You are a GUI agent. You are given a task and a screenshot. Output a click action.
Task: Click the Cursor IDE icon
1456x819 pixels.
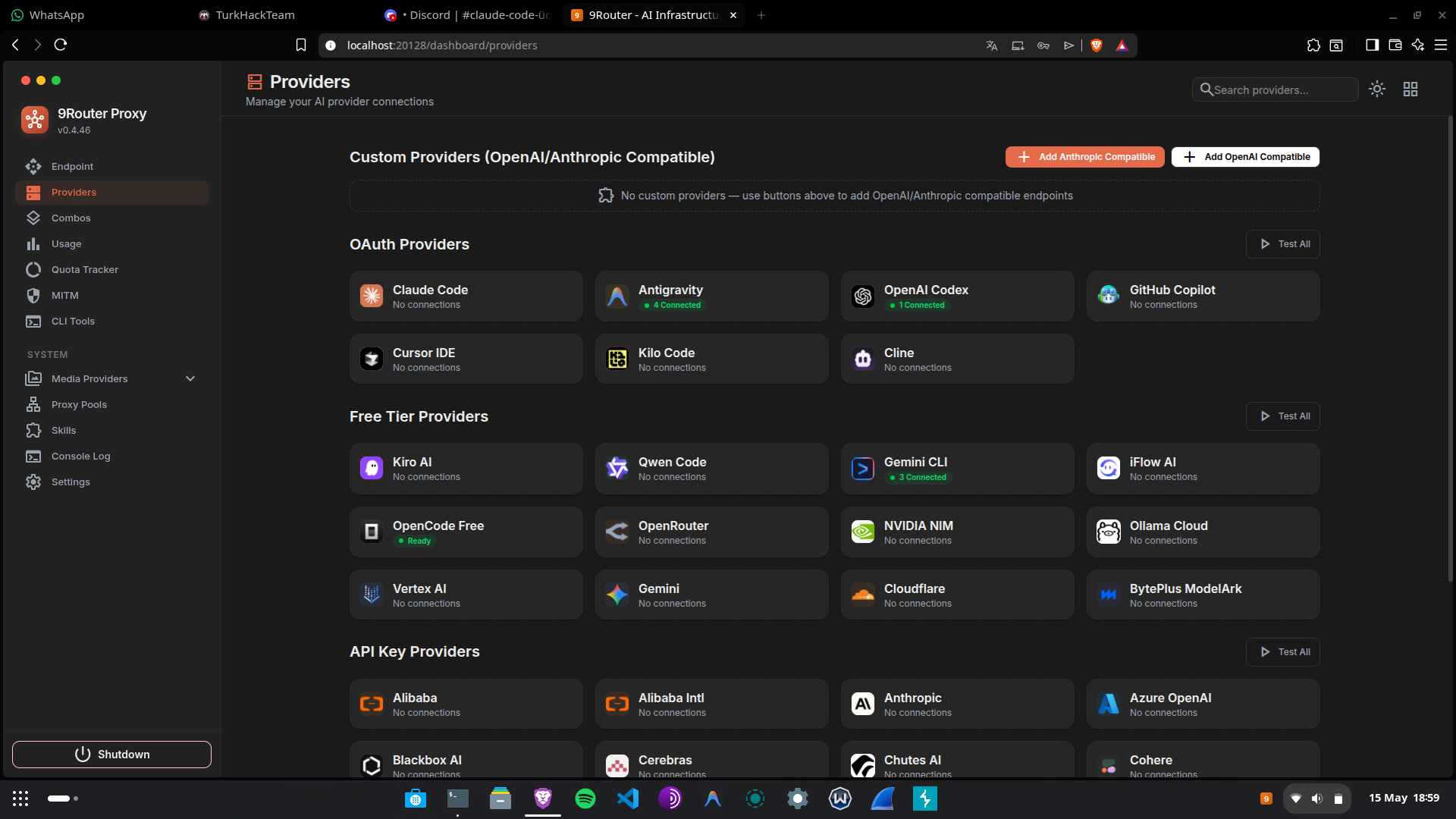(x=372, y=359)
